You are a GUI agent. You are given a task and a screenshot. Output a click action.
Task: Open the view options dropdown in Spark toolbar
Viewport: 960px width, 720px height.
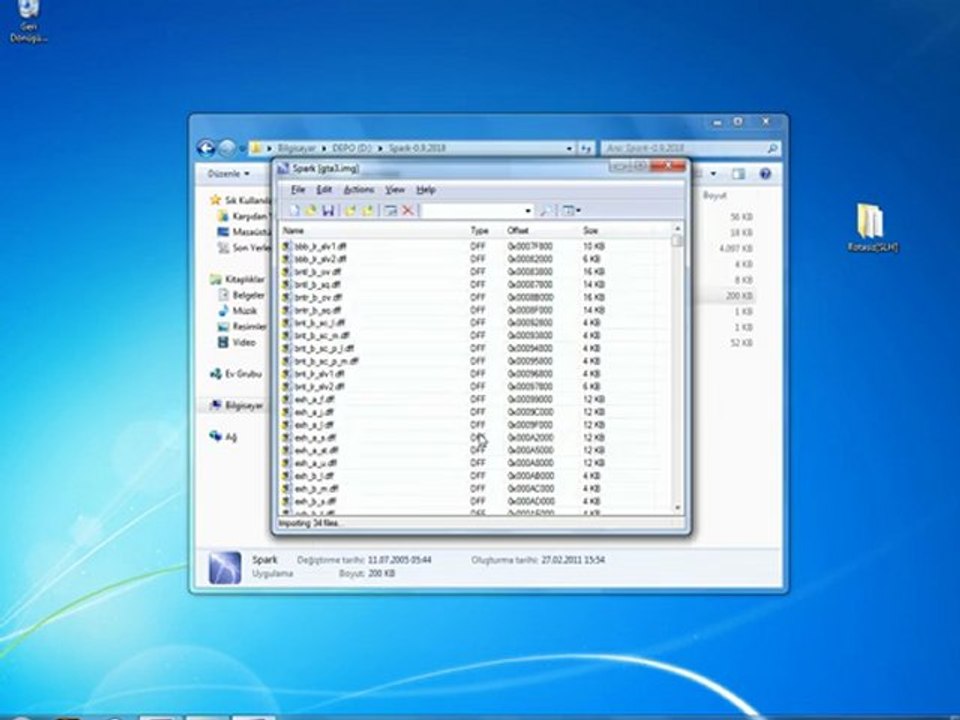(x=571, y=211)
